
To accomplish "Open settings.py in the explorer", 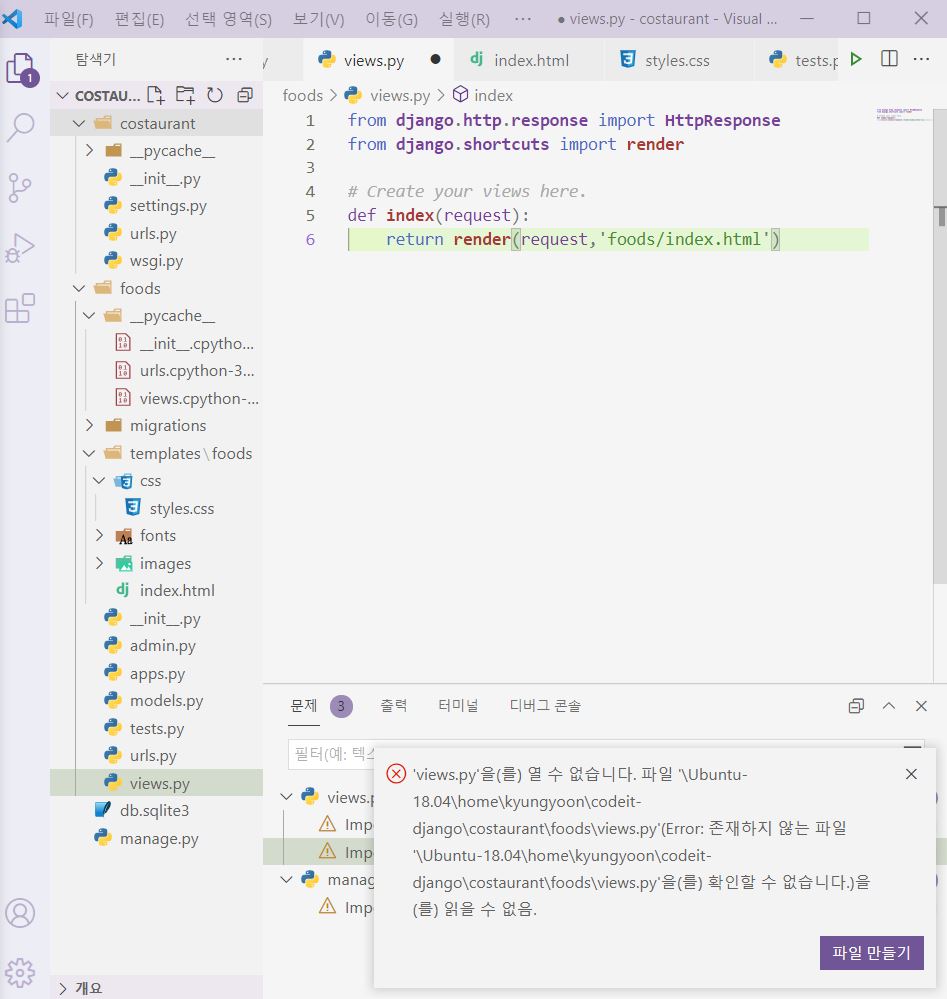I will pyautogui.click(x=168, y=206).
